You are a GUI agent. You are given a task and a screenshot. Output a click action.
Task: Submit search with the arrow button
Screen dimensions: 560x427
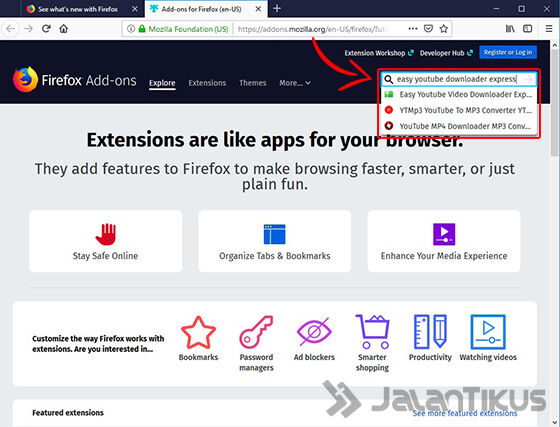528,79
